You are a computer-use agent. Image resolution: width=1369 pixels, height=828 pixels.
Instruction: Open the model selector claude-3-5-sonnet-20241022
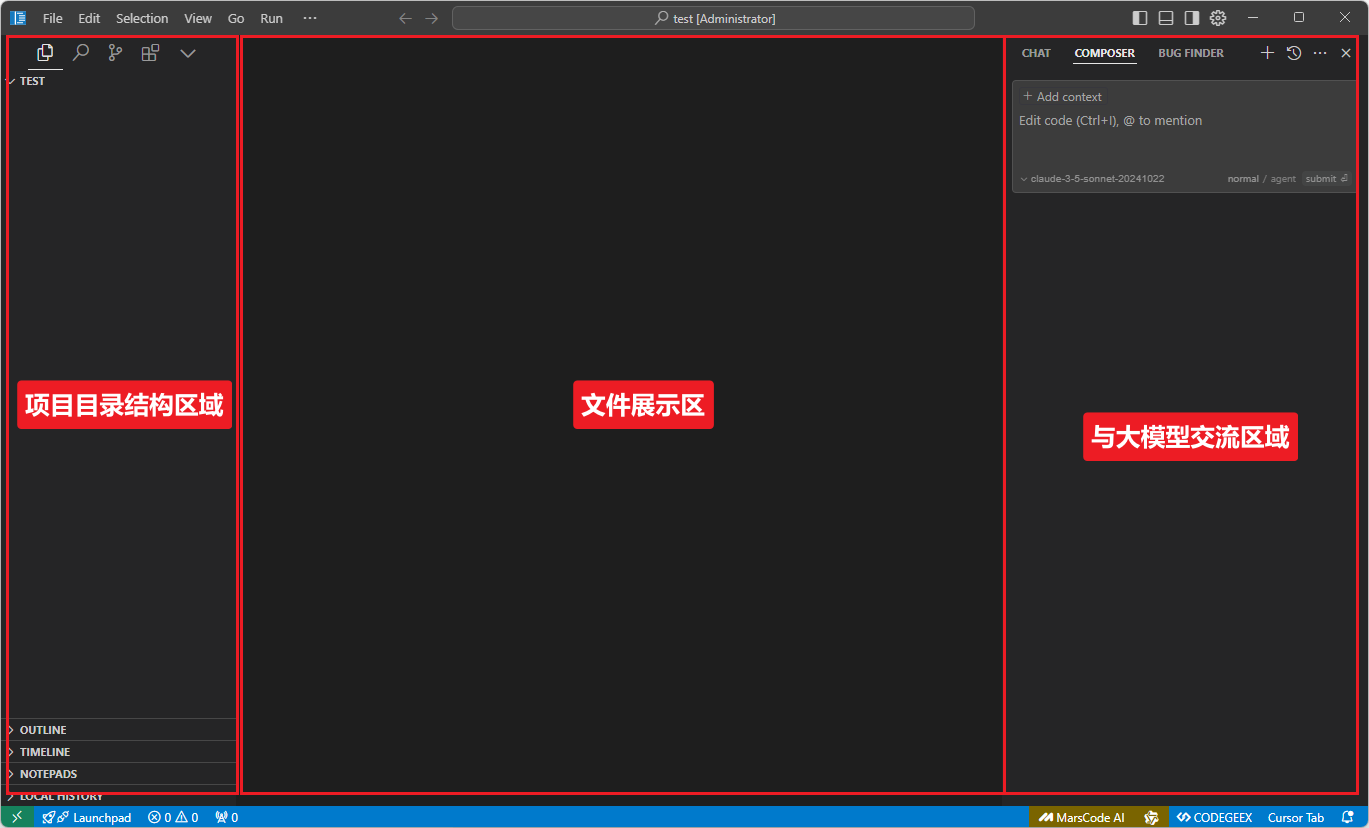1092,179
